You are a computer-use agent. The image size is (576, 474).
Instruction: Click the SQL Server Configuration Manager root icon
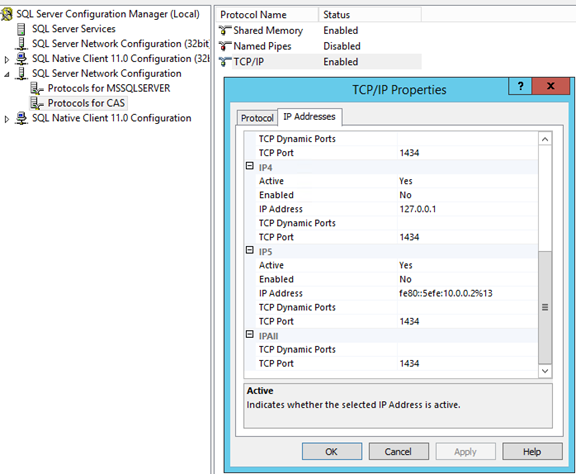click(7, 14)
